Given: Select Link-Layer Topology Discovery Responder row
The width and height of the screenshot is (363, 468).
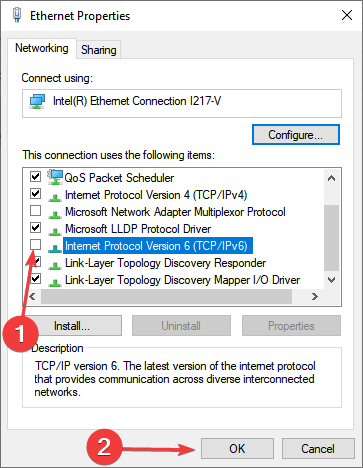Looking at the screenshot, I should point(165,263).
